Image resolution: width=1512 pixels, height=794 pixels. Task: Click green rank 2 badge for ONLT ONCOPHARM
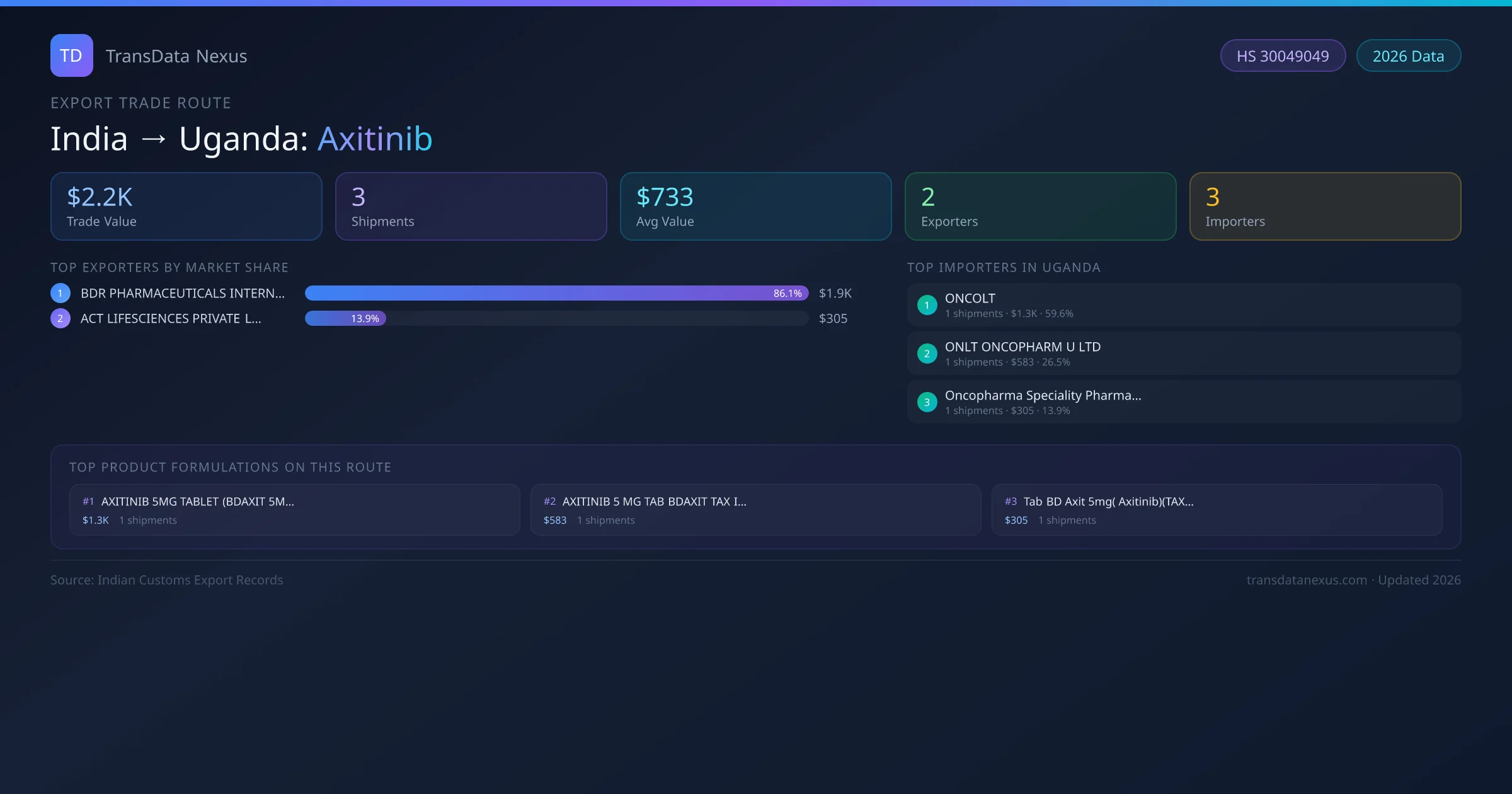tap(927, 354)
